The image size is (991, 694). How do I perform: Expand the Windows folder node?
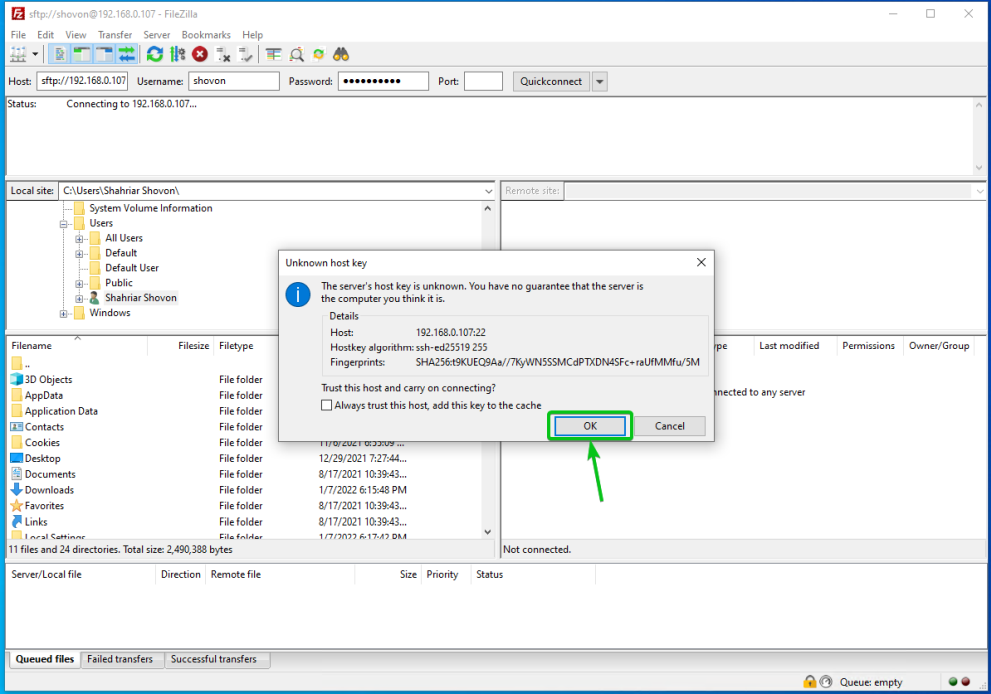(x=63, y=314)
